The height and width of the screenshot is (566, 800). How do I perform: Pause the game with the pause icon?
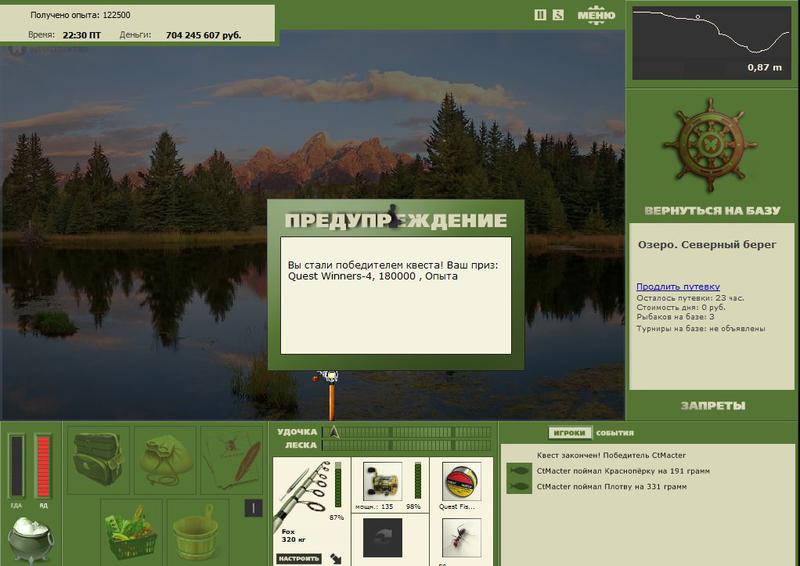click(x=540, y=15)
